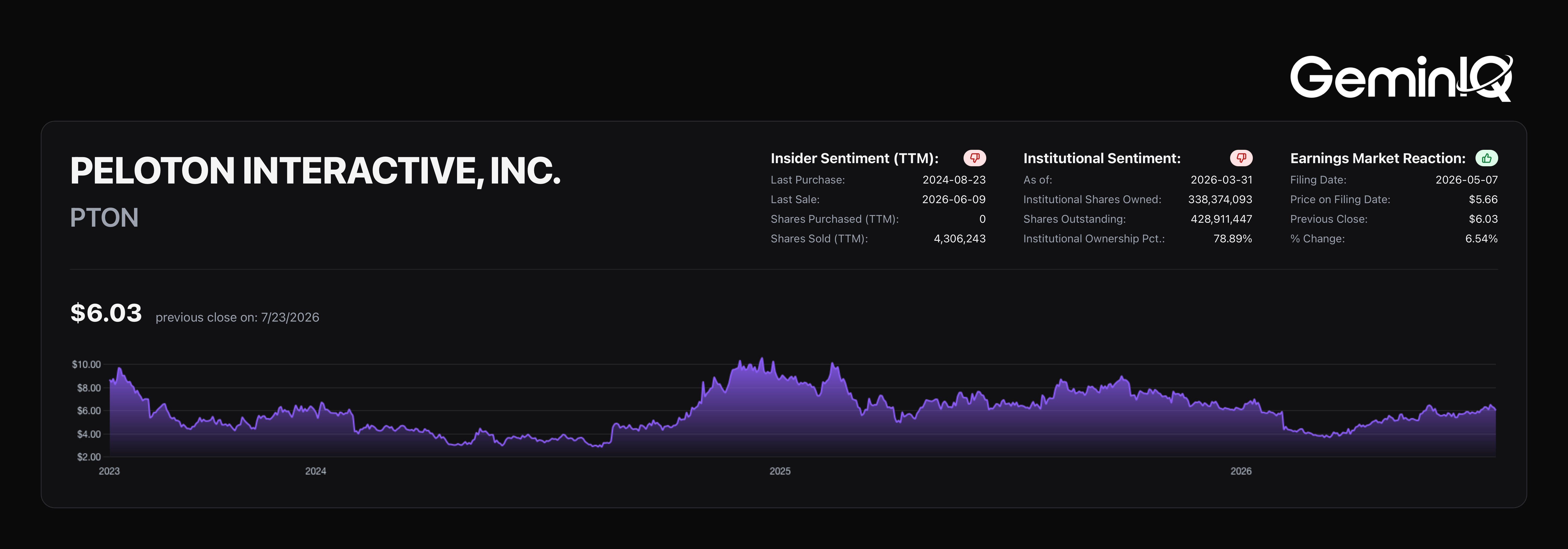Click the Last Purchase date 2024-08-23

point(954,180)
